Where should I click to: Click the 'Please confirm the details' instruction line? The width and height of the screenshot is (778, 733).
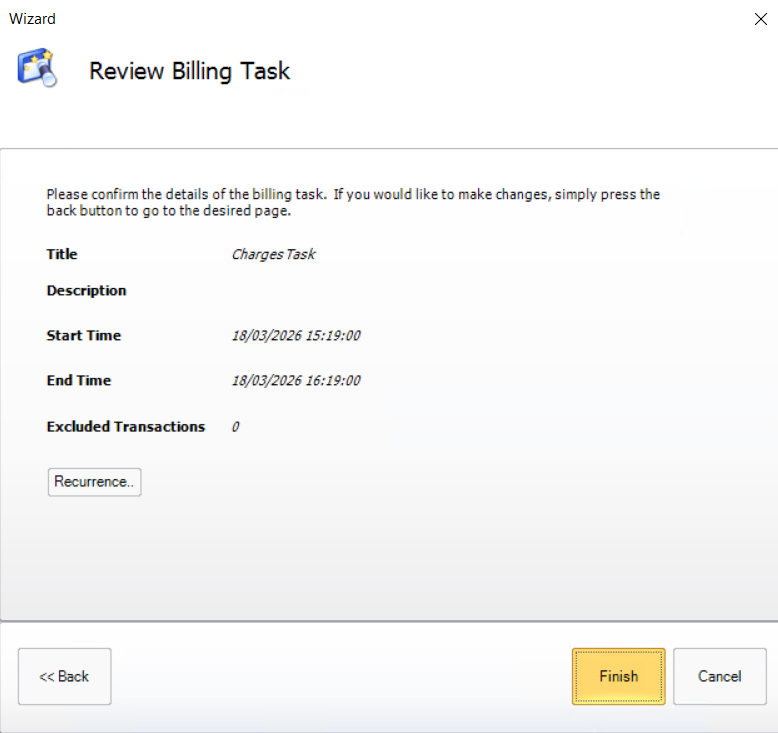point(353,194)
